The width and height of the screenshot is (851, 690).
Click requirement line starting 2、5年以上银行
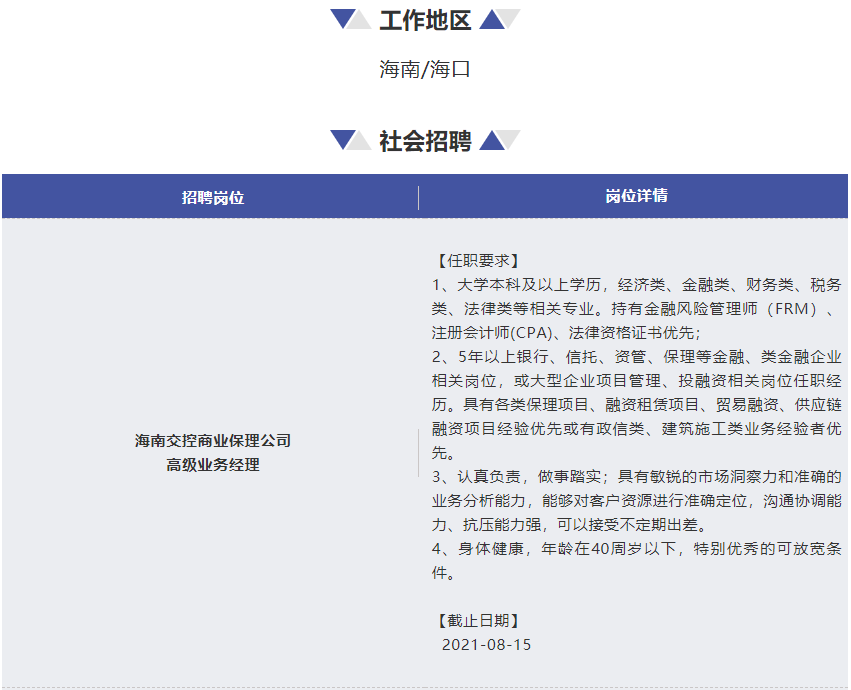(x=636, y=357)
